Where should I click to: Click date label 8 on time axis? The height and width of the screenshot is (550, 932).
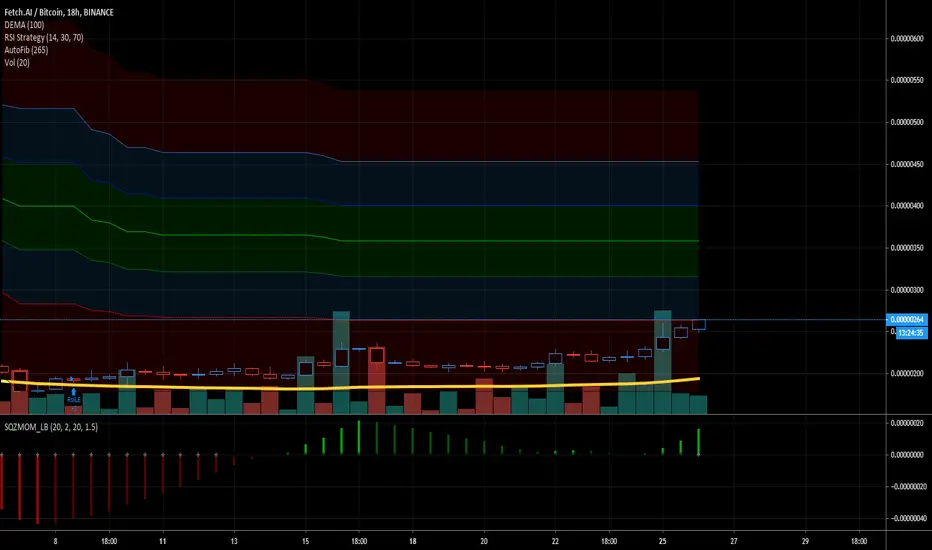(x=55, y=541)
